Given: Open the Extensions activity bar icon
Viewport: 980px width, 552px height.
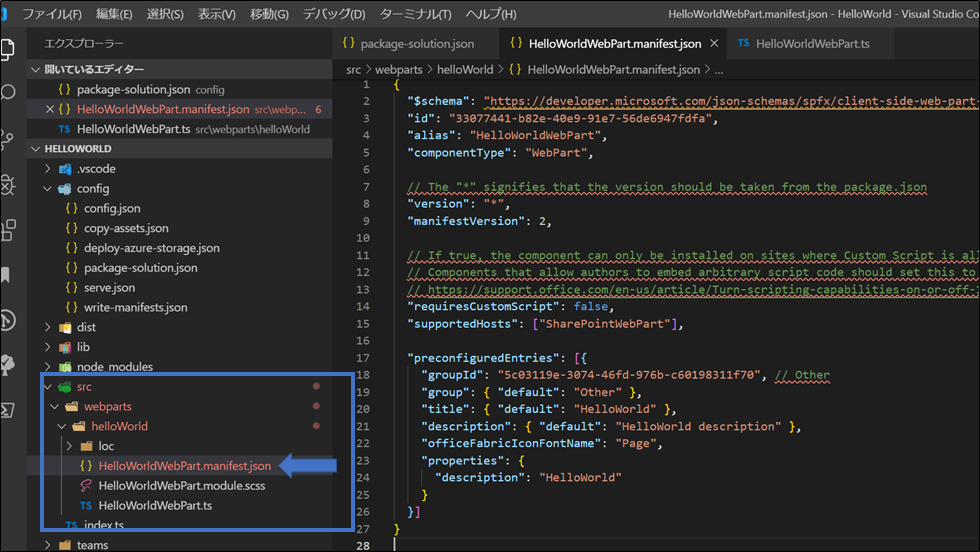Looking at the screenshot, I should click(x=8, y=230).
